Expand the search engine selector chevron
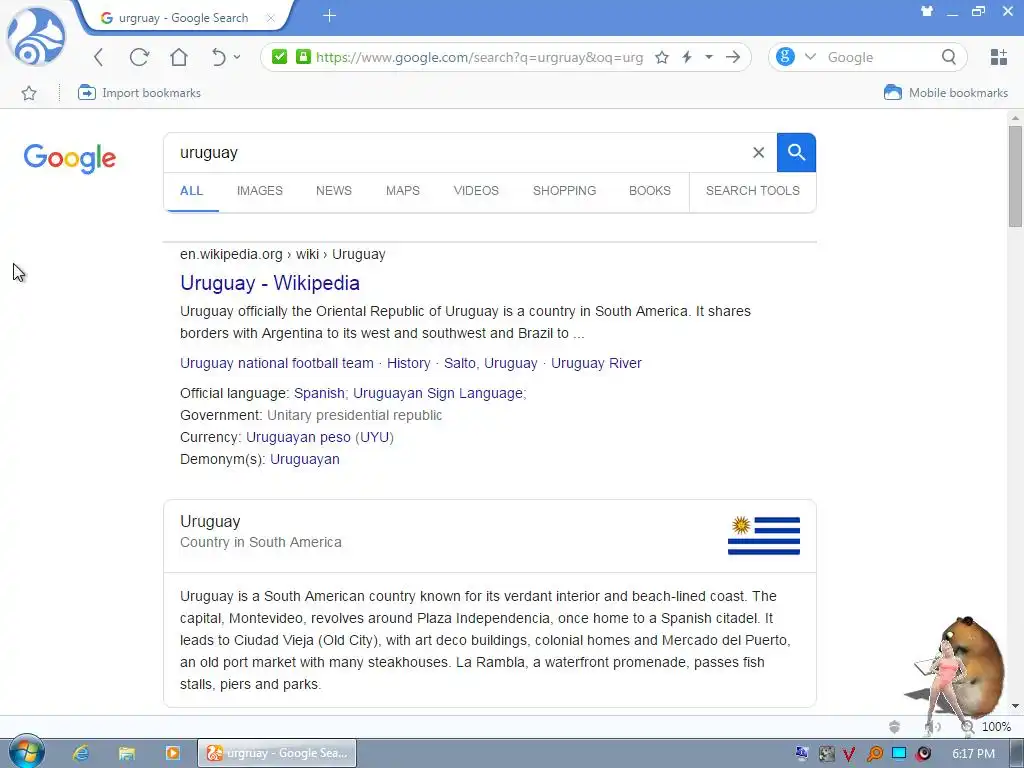The height and width of the screenshot is (768, 1024). [810, 57]
